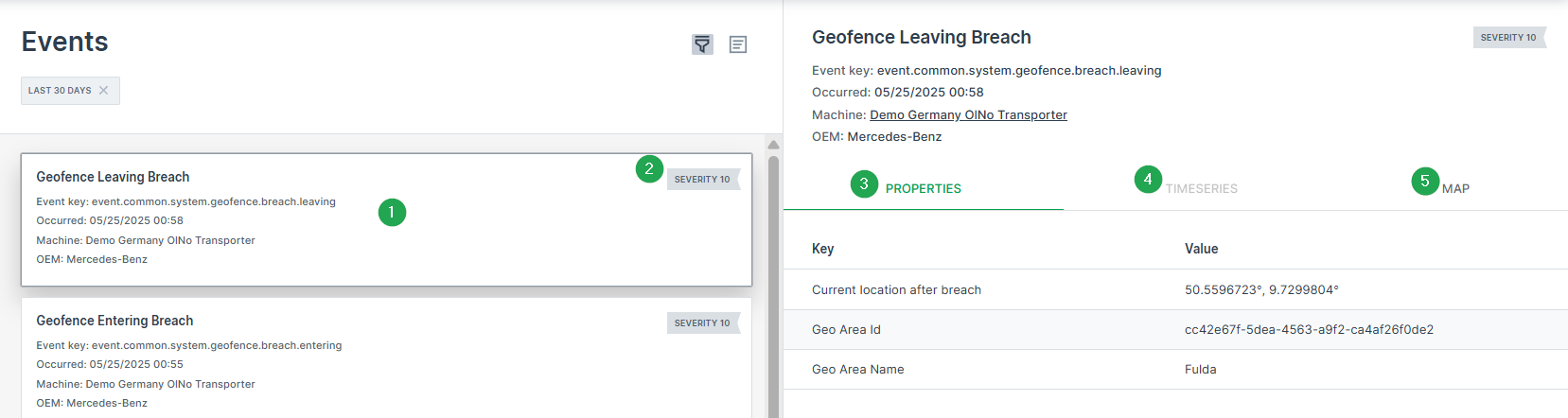Open the Demo Germany OINo Transporter link
1568x418 pixels.
coord(968,115)
